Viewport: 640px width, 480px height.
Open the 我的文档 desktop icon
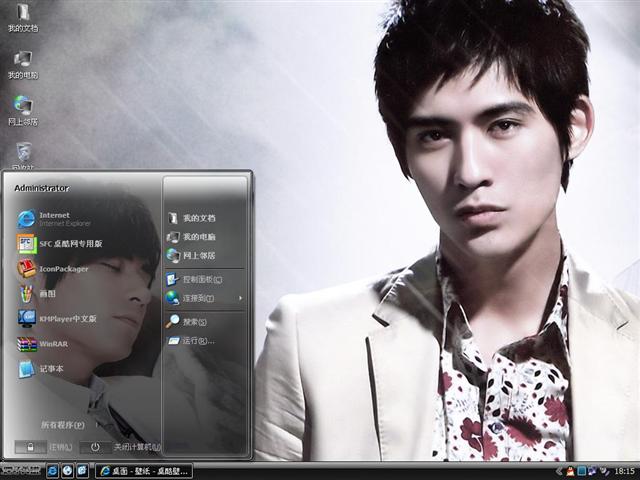[x=23, y=17]
